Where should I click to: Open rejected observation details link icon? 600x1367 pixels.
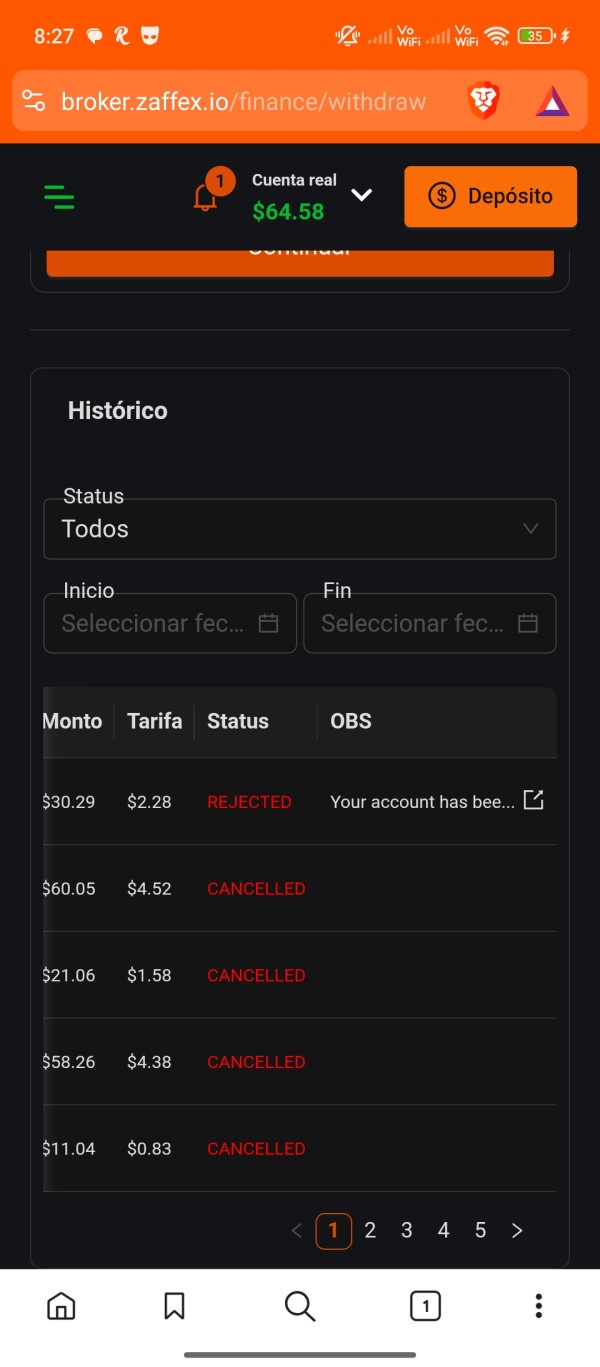tap(534, 800)
